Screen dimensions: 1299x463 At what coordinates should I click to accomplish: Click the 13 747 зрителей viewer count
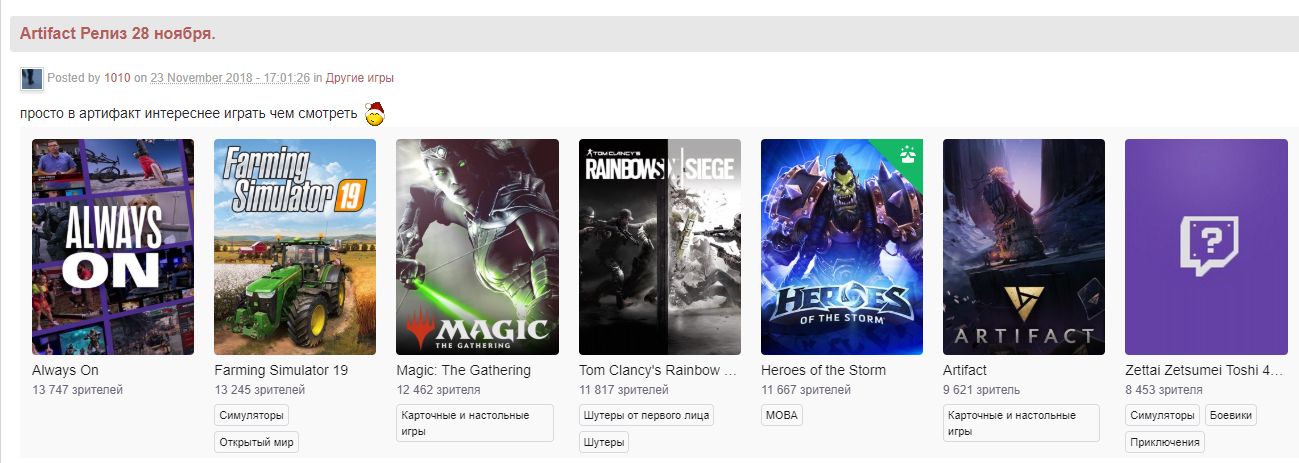pyautogui.click(x=77, y=390)
